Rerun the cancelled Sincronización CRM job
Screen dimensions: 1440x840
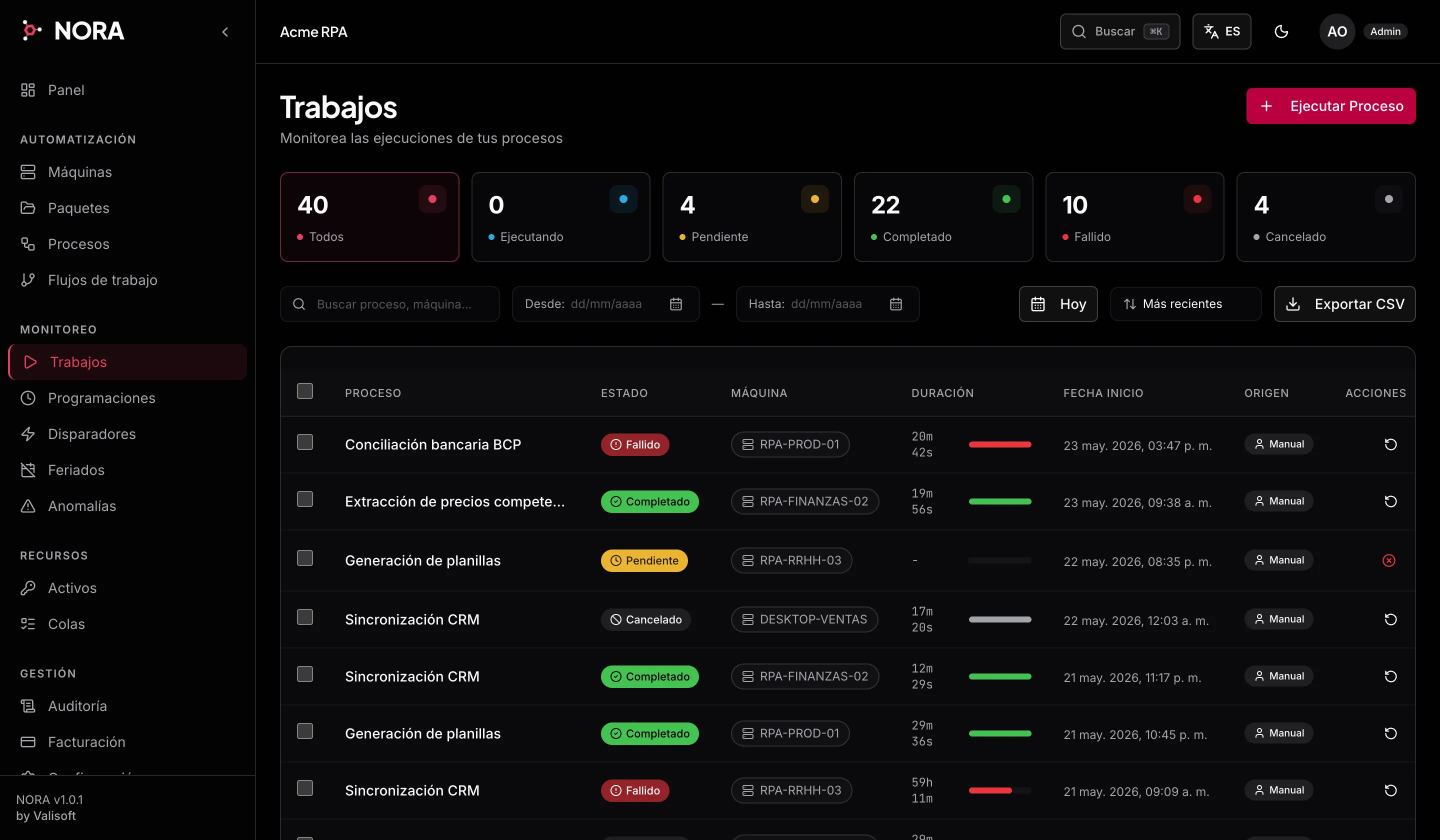point(1390,619)
